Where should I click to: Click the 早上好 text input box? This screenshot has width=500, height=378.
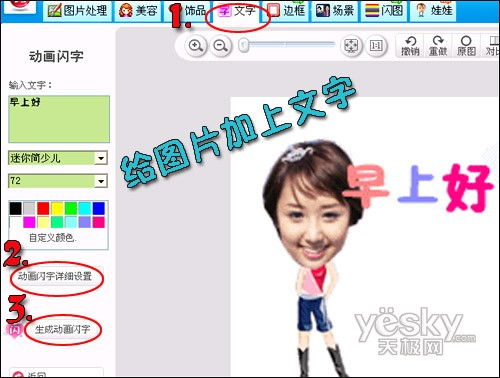pos(59,119)
